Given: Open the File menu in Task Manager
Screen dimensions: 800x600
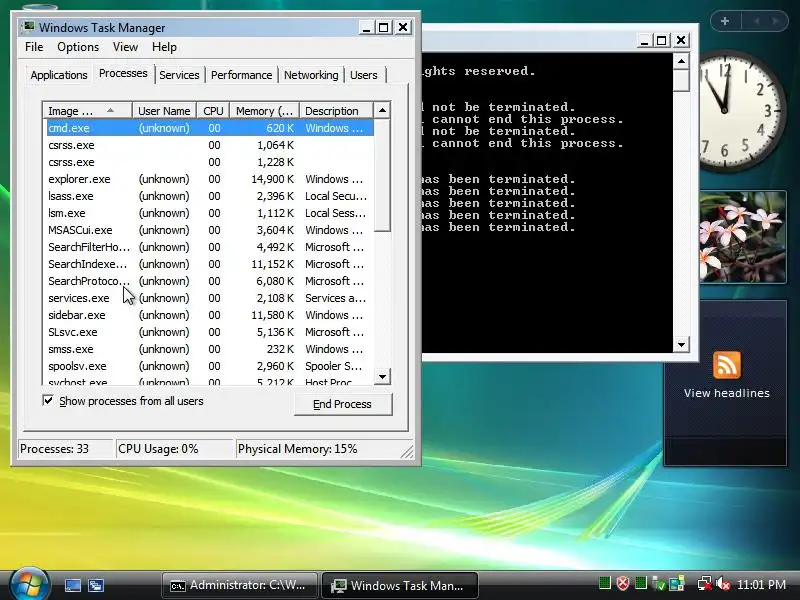Looking at the screenshot, I should coord(34,47).
